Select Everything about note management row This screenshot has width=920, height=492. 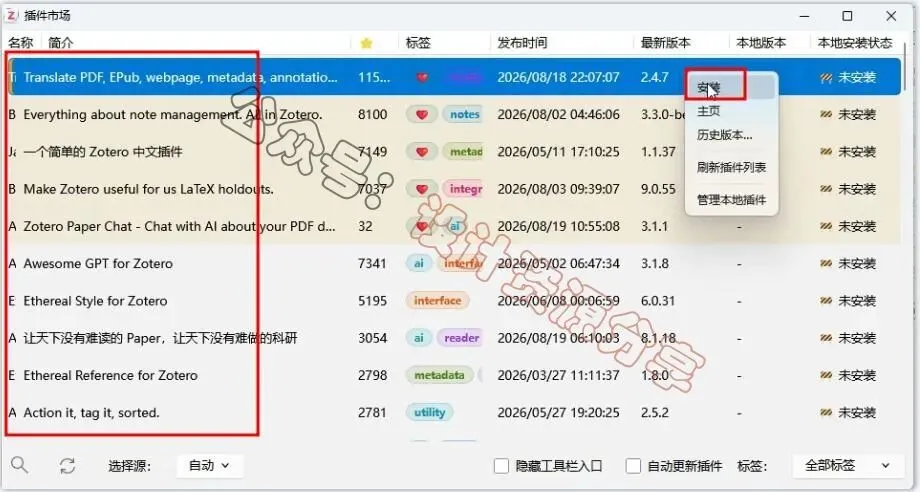pos(455,114)
